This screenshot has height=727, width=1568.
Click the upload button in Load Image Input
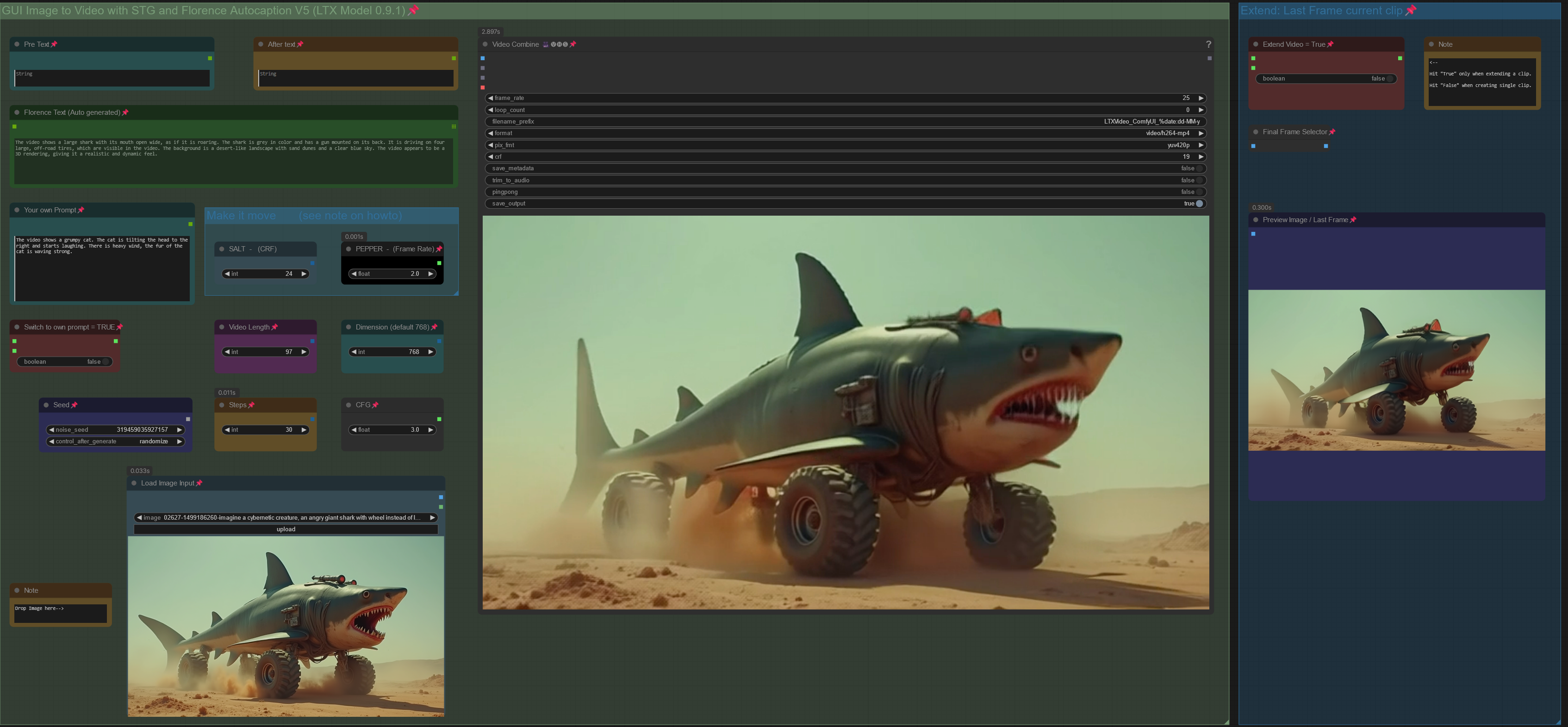(x=286, y=529)
